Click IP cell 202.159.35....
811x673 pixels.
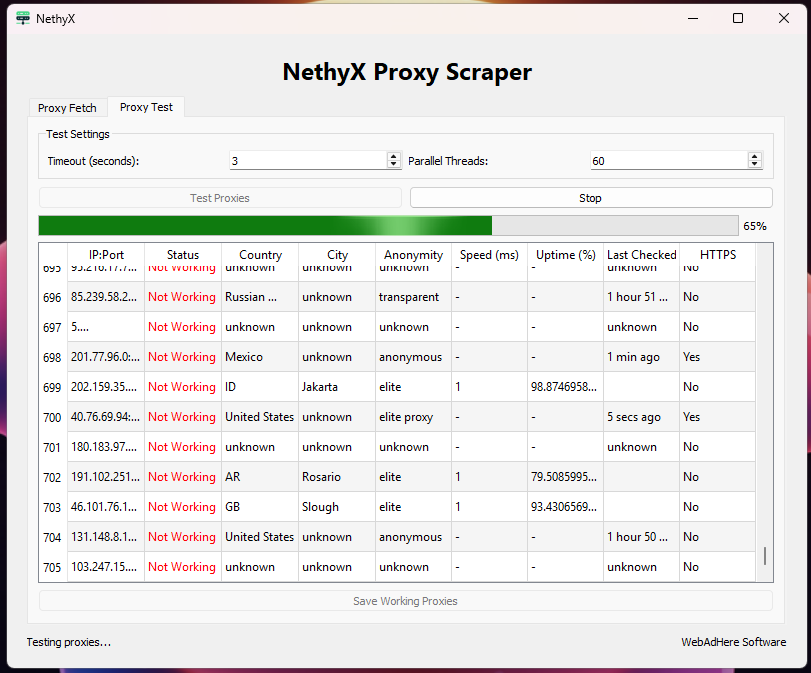click(106, 387)
